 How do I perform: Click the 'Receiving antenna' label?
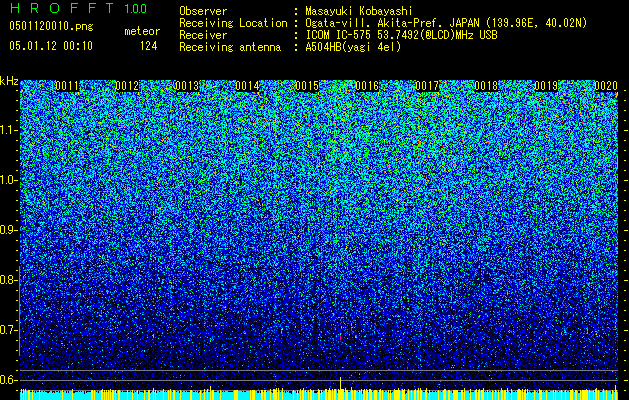point(230,47)
